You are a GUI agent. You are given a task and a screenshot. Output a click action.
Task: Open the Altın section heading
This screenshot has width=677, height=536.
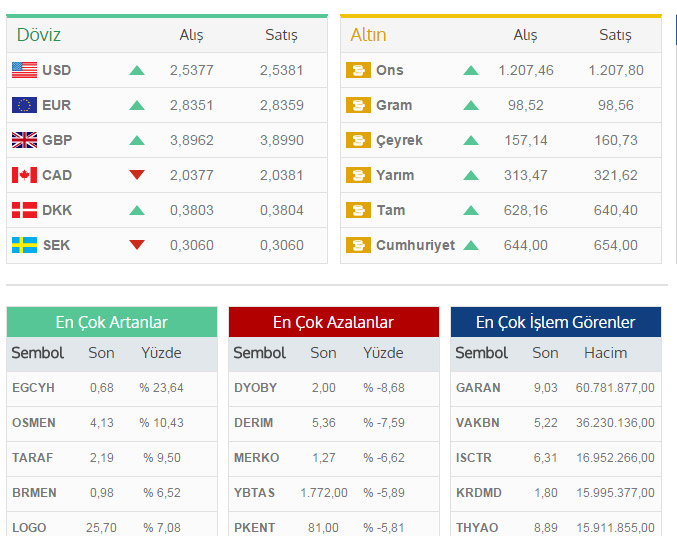tap(368, 35)
